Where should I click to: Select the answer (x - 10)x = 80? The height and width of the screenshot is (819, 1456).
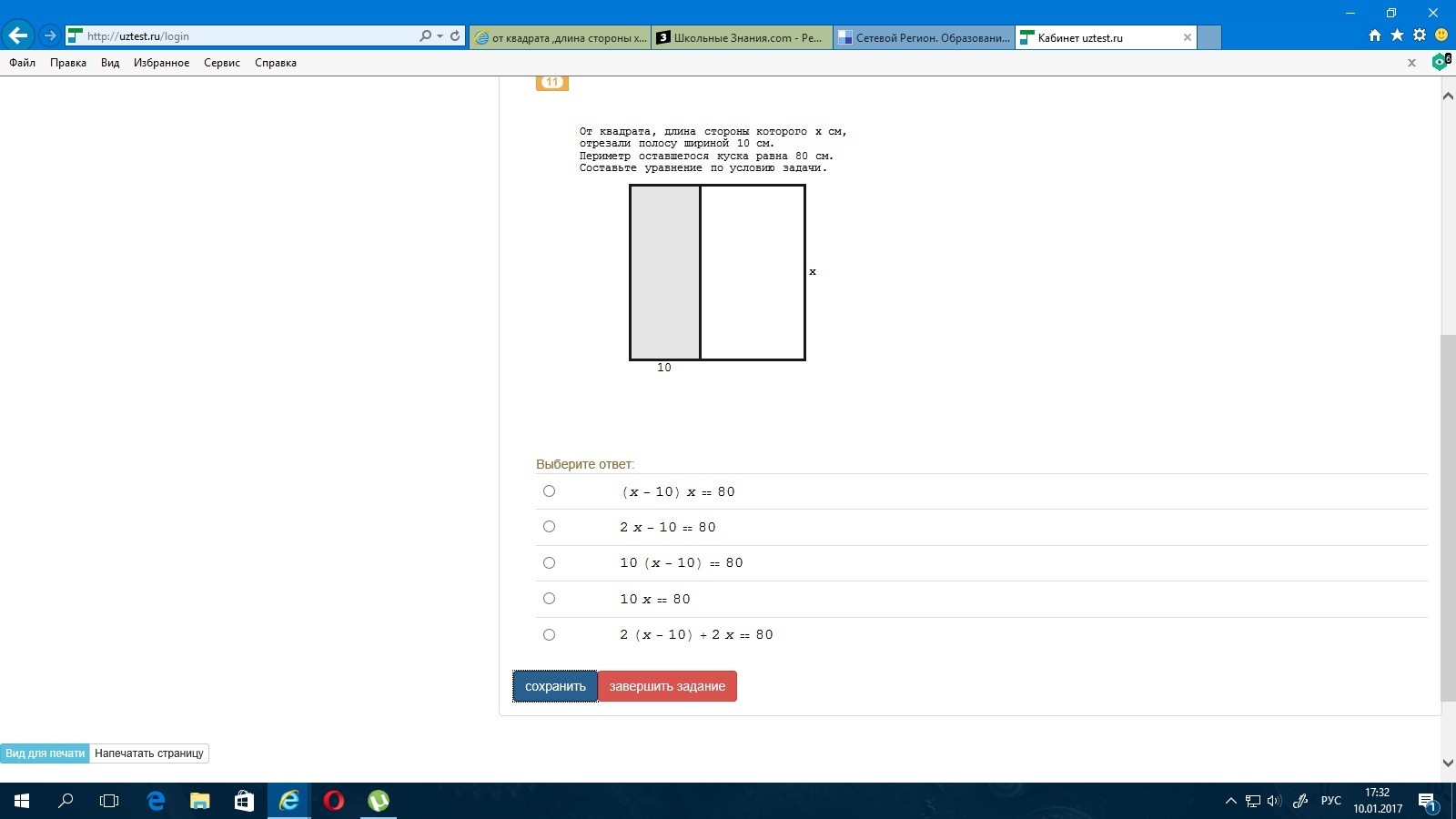pos(549,491)
